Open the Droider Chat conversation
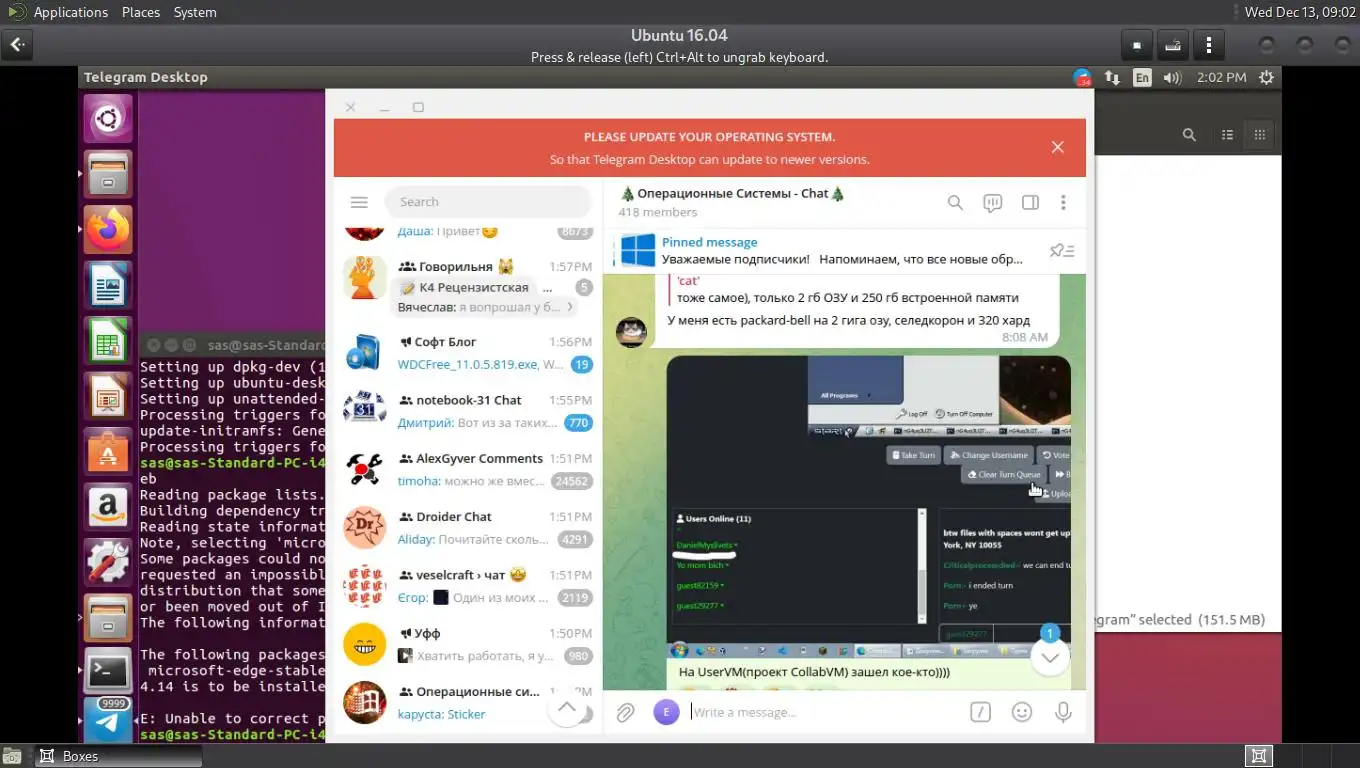Image resolution: width=1360 pixels, height=768 pixels. 468,528
